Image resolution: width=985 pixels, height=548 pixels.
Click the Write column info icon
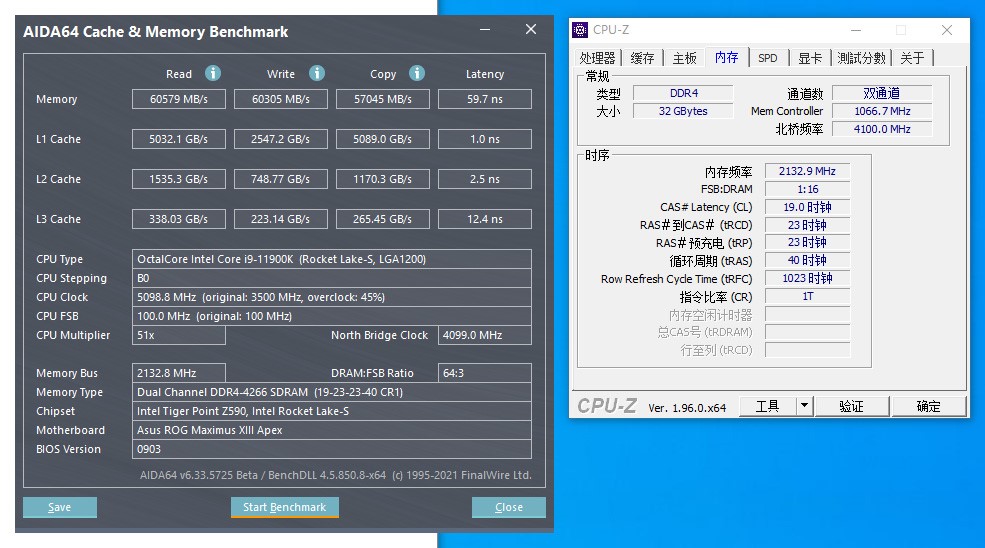[x=317, y=73]
